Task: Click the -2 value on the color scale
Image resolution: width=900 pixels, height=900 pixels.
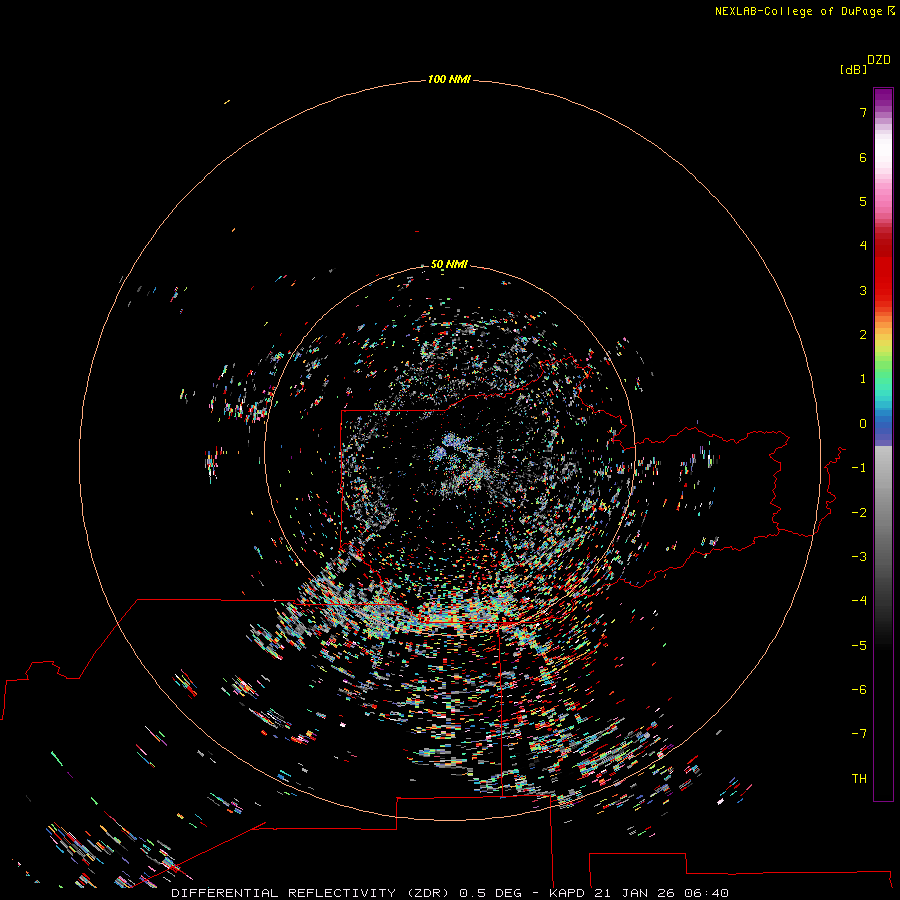Action: coord(859,513)
